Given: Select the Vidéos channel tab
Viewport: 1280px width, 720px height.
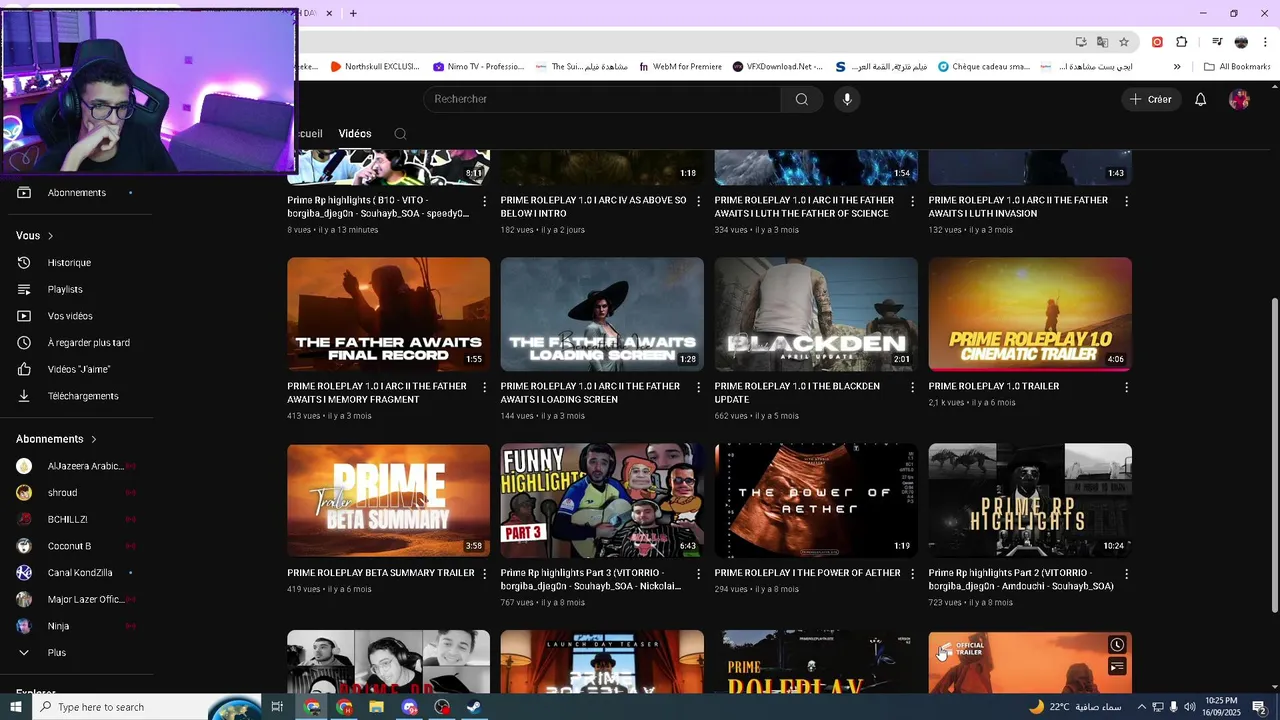Looking at the screenshot, I should tap(355, 134).
